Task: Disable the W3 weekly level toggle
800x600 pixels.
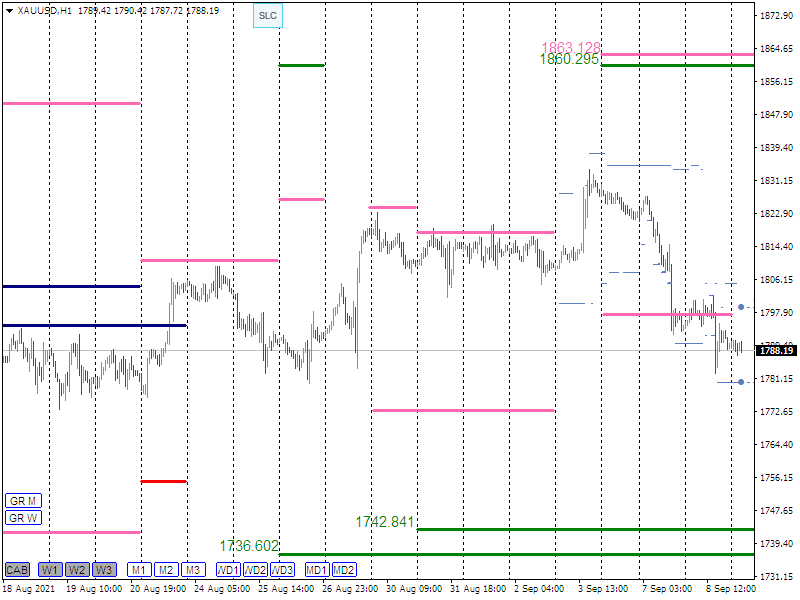Action: pyautogui.click(x=104, y=570)
